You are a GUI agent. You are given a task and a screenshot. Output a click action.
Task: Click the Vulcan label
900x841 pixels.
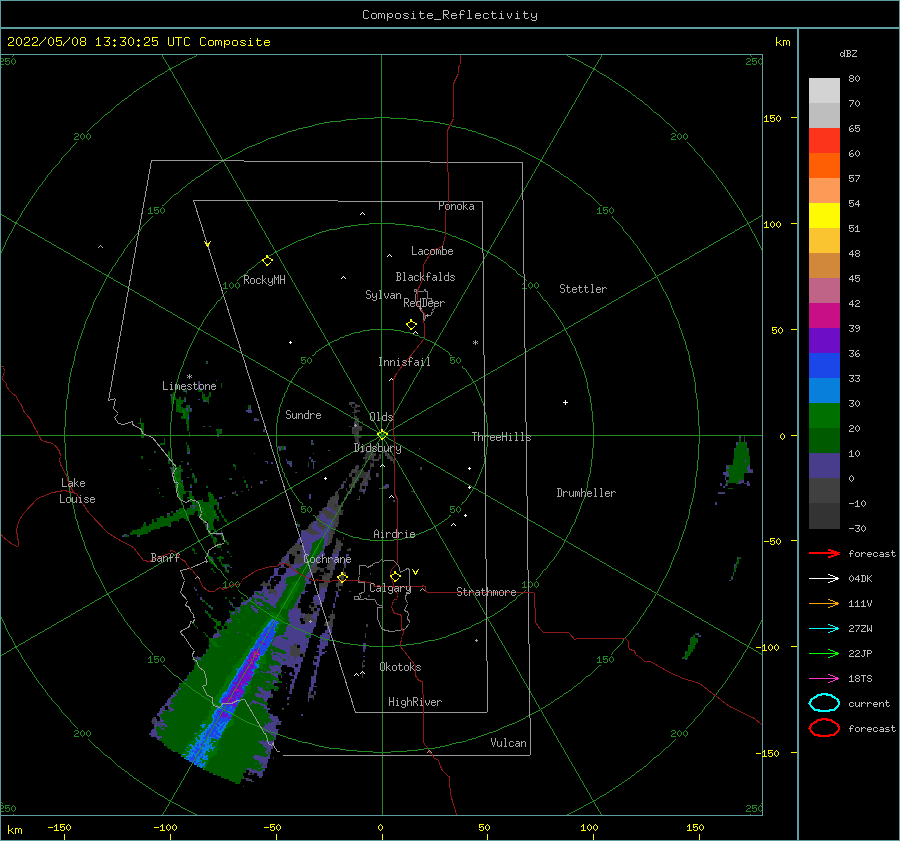pos(509,743)
